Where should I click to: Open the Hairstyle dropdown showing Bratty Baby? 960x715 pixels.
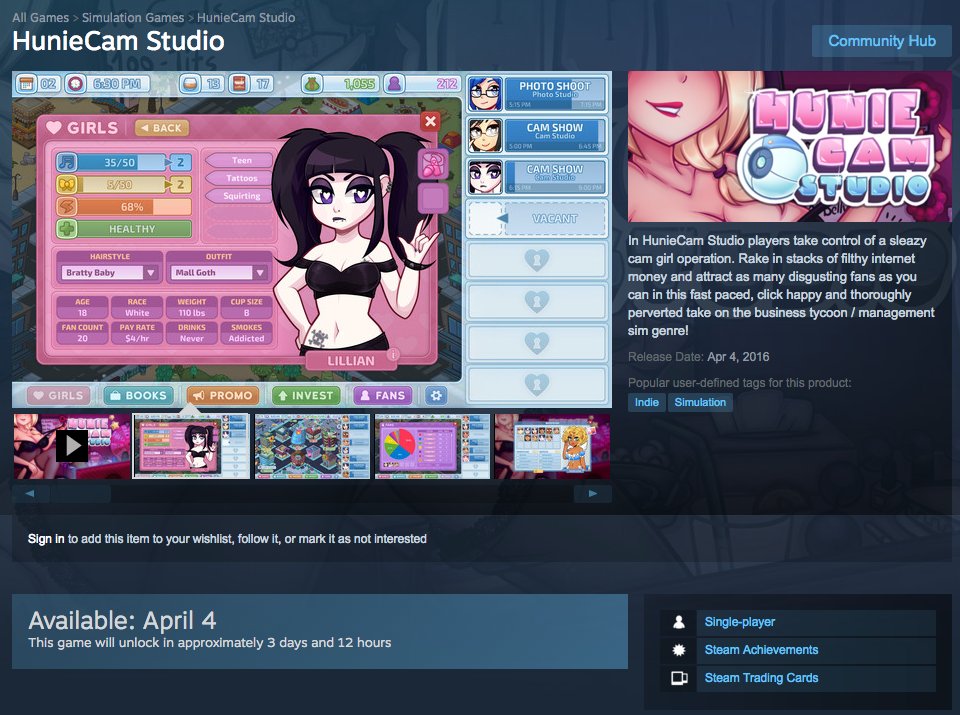[x=108, y=272]
